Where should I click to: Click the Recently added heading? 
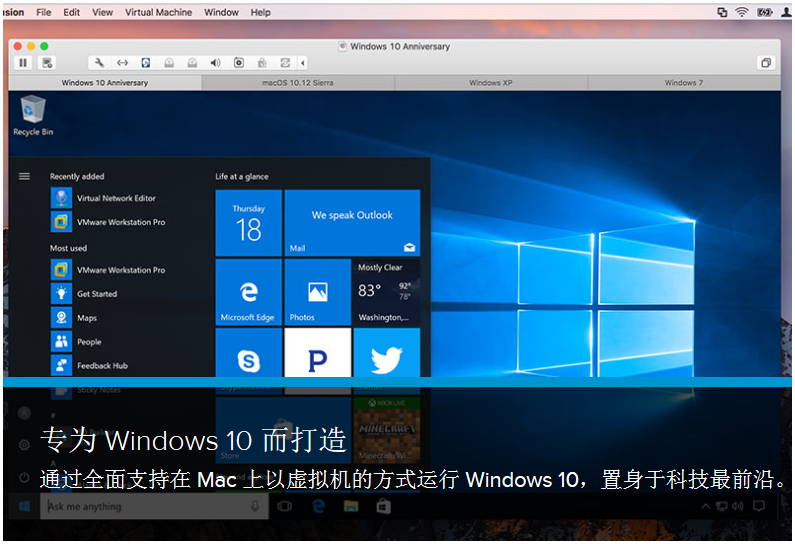[77, 176]
